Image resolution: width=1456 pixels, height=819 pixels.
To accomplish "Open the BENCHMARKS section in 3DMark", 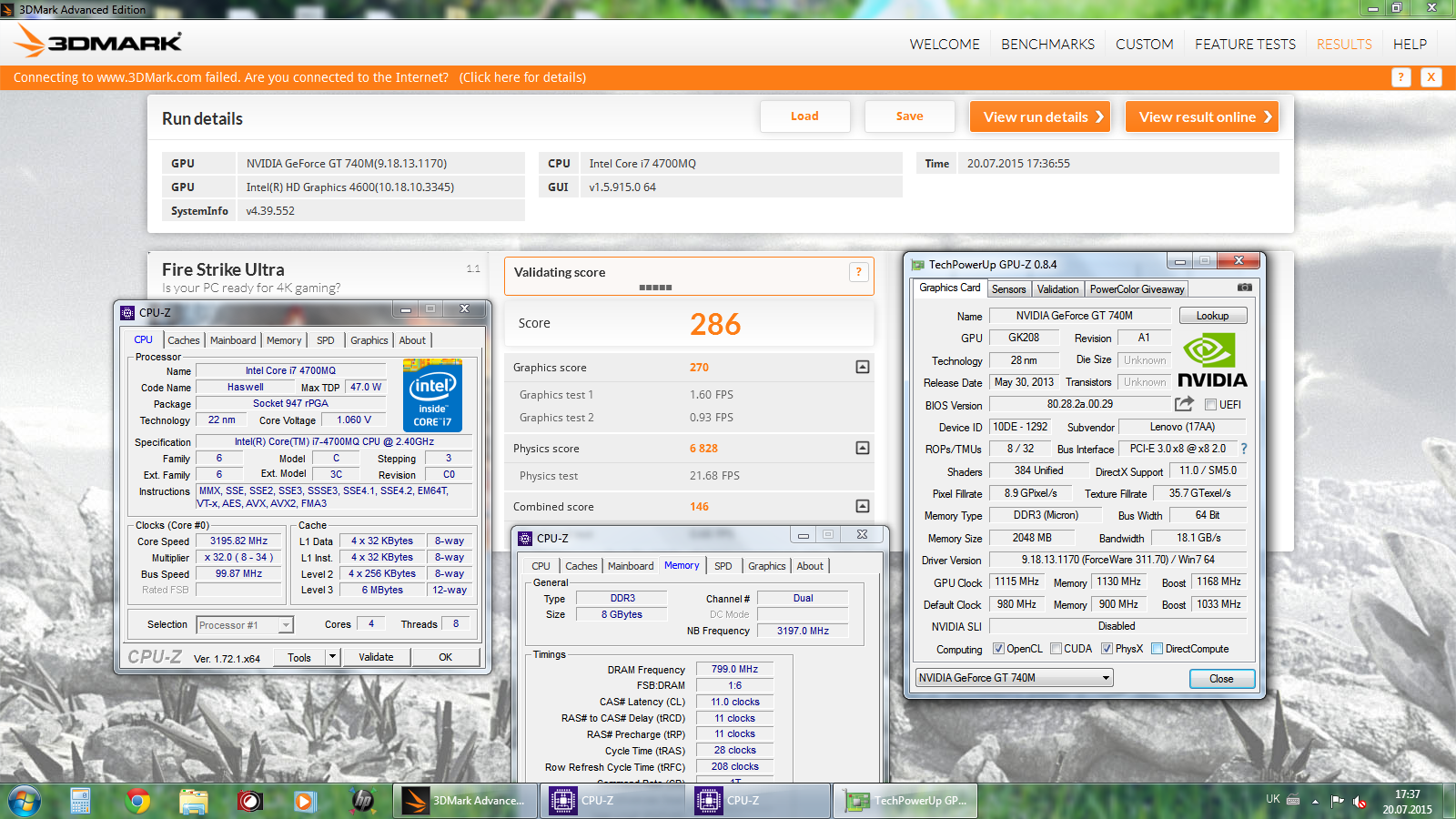I will click(1047, 44).
